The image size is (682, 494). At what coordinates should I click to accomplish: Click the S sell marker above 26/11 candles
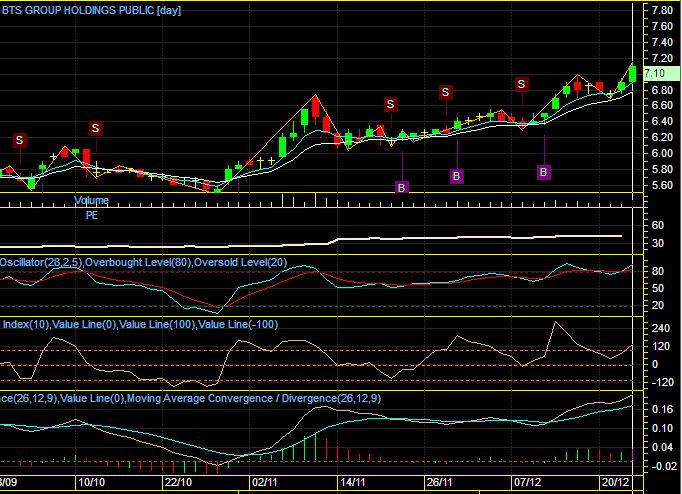click(x=445, y=92)
